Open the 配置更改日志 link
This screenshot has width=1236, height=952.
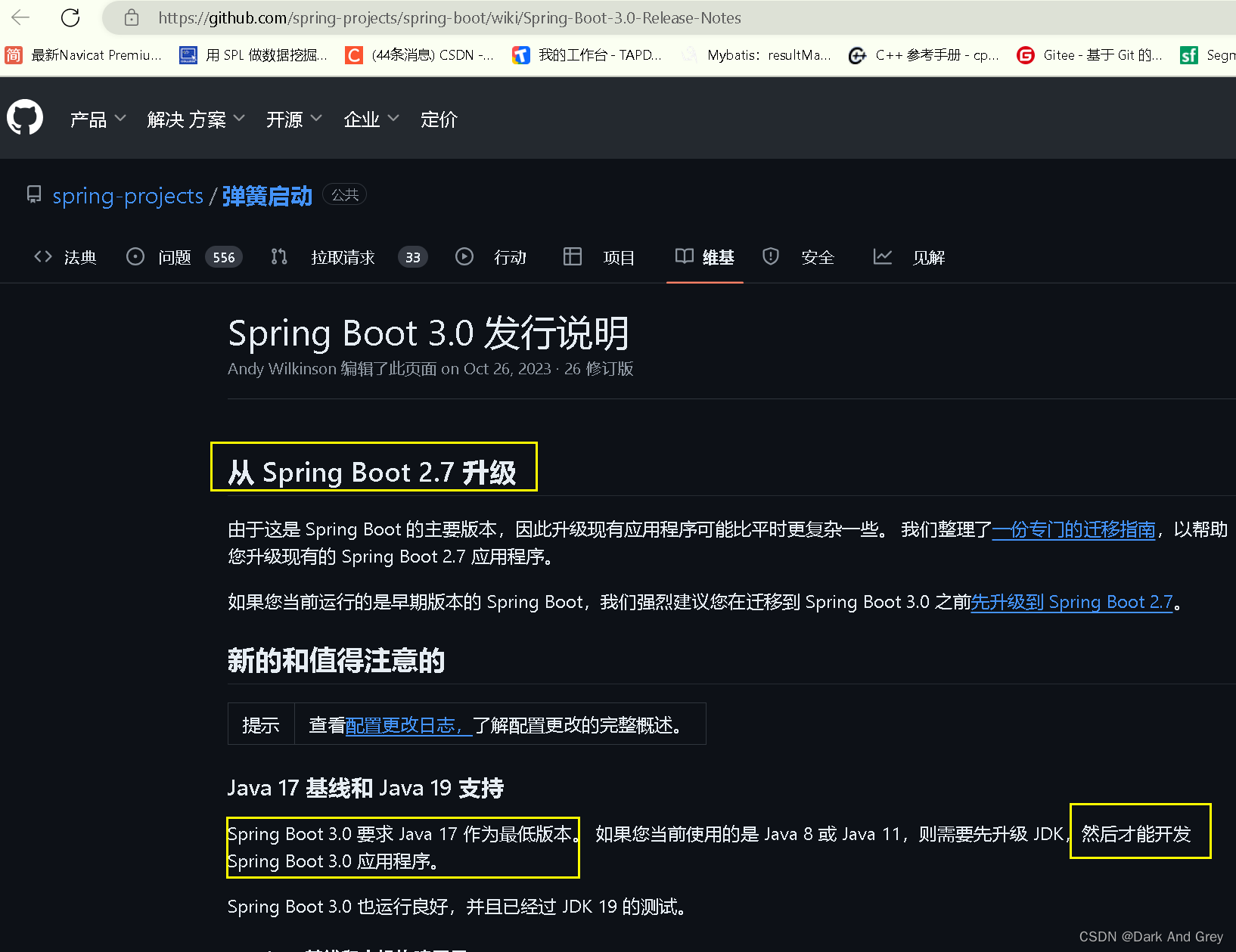tap(408, 725)
